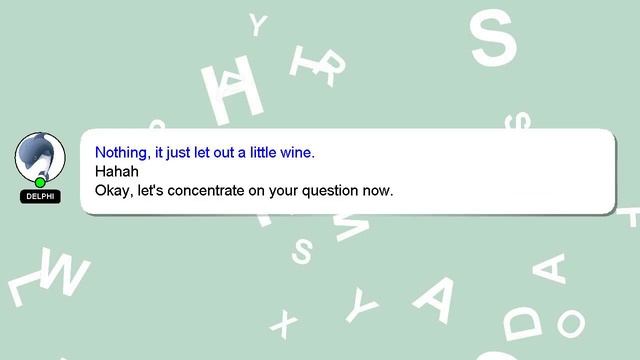Click the floating letter X at the bottom
The height and width of the screenshot is (360, 640).
pyautogui.click(x=284, y=324)
